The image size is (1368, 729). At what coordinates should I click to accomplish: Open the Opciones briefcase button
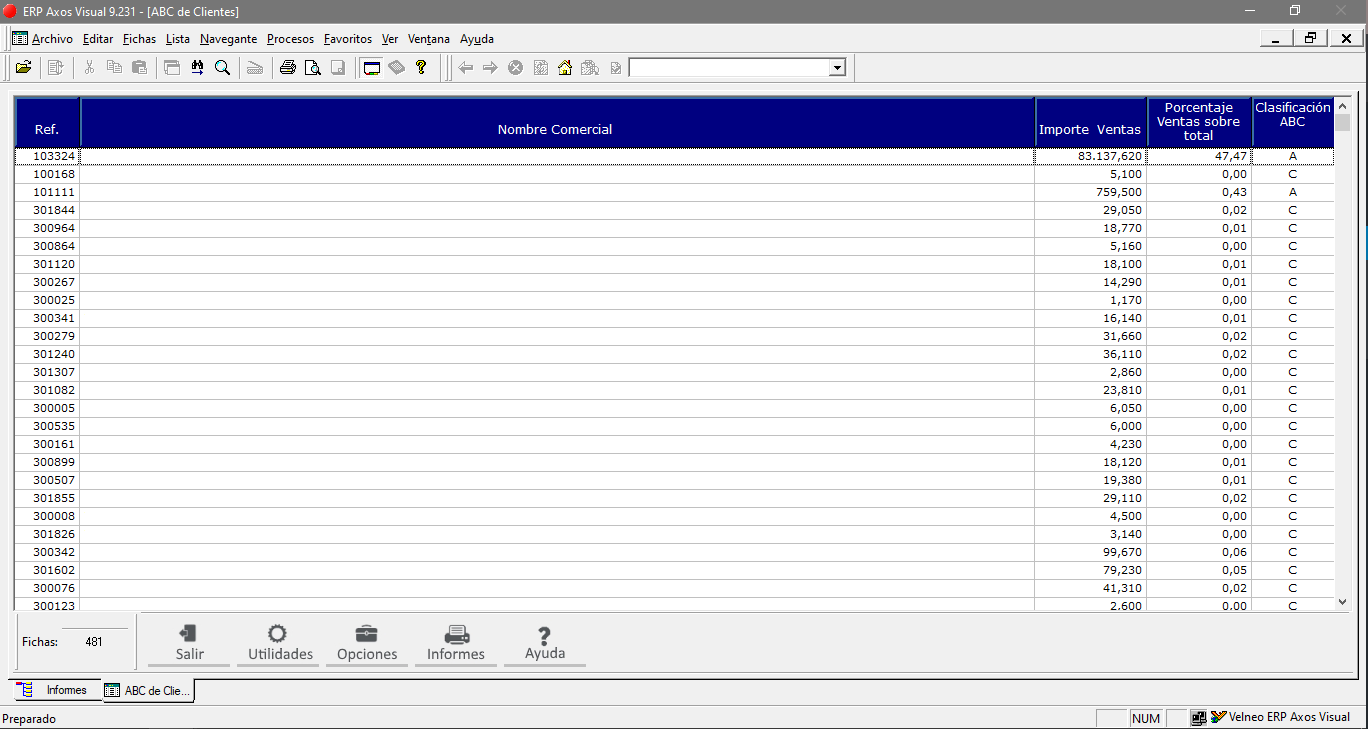pos(367,643)
